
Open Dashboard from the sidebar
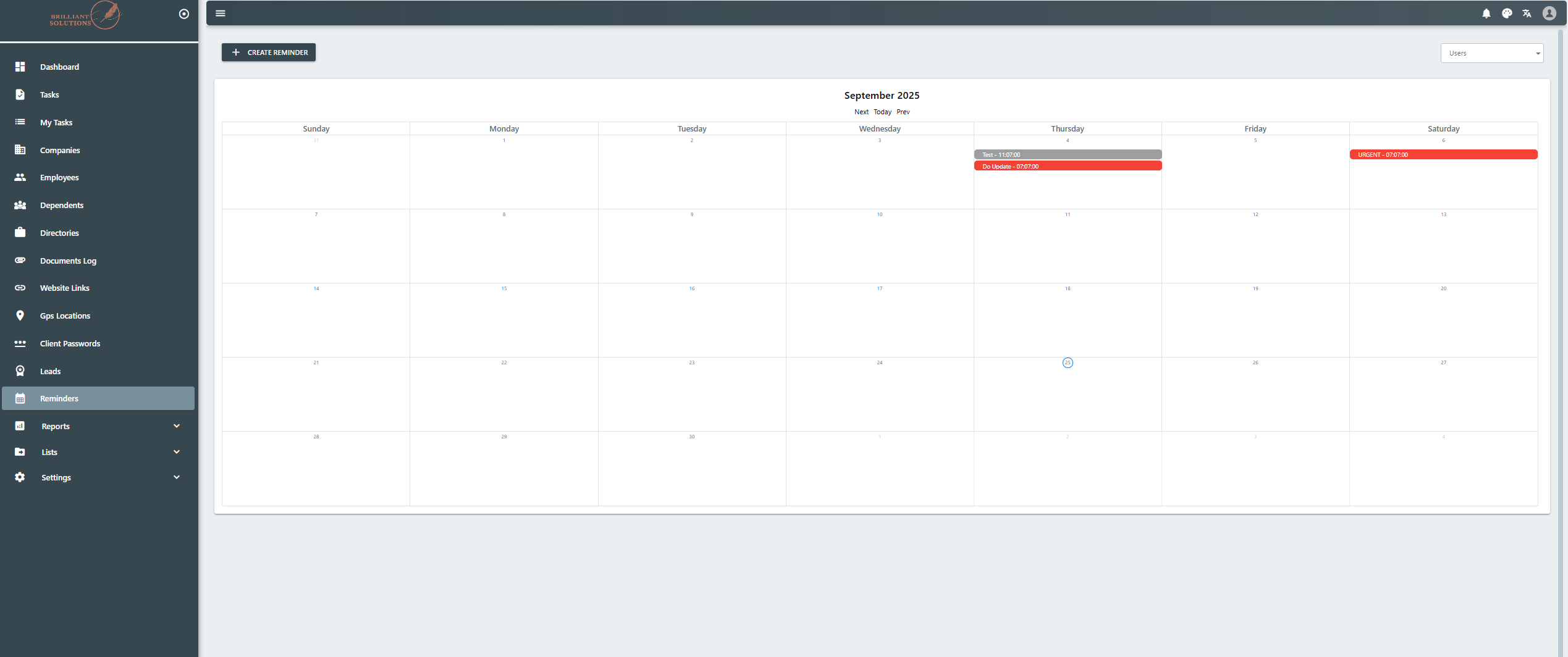point(59,67)
